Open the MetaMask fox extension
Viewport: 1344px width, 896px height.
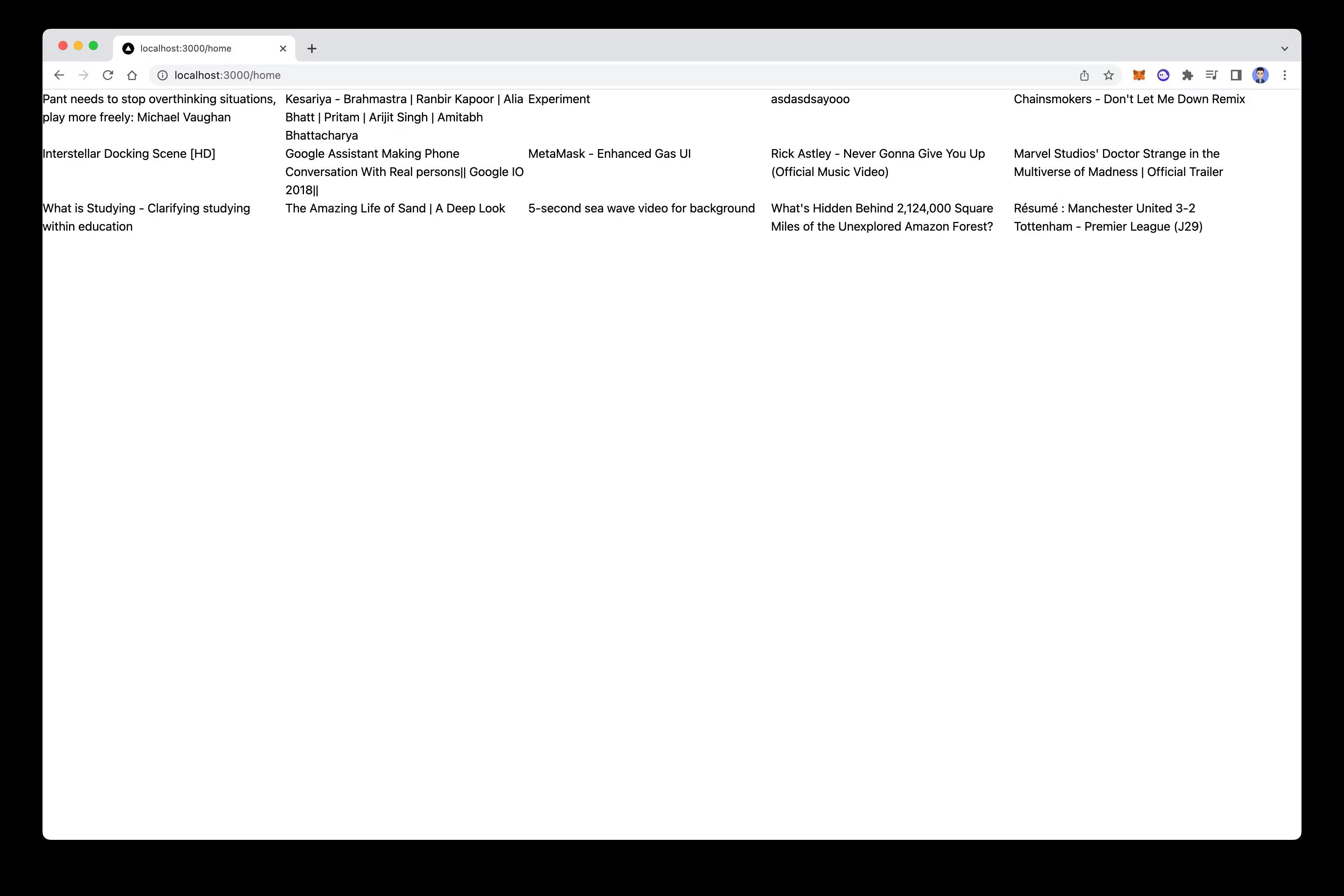[1139, 75]
